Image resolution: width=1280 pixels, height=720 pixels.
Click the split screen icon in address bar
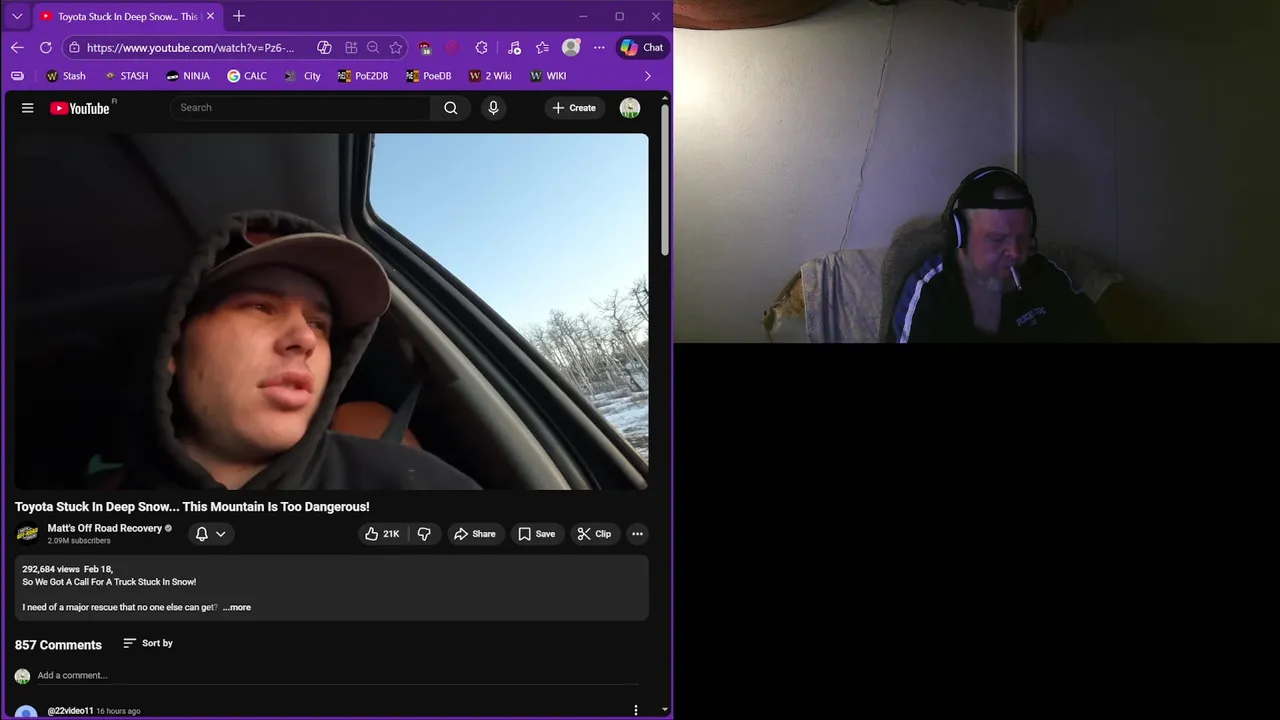pos(351,47)
